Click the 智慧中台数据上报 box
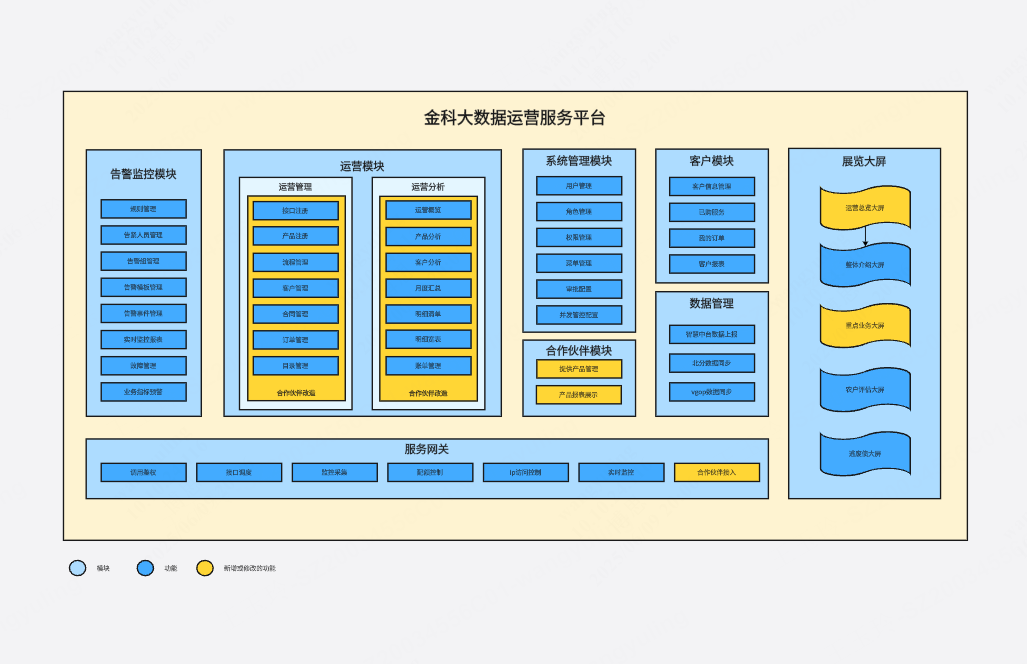The width and height of the screenshot is (1027, 664). pos(712,335)
